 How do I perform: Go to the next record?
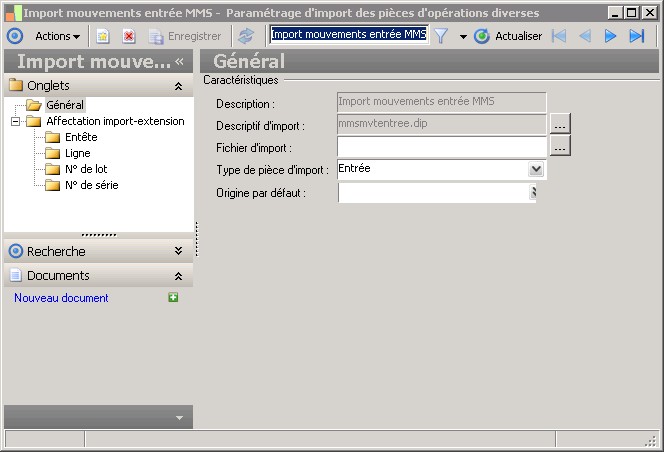[x=610, y=36]
